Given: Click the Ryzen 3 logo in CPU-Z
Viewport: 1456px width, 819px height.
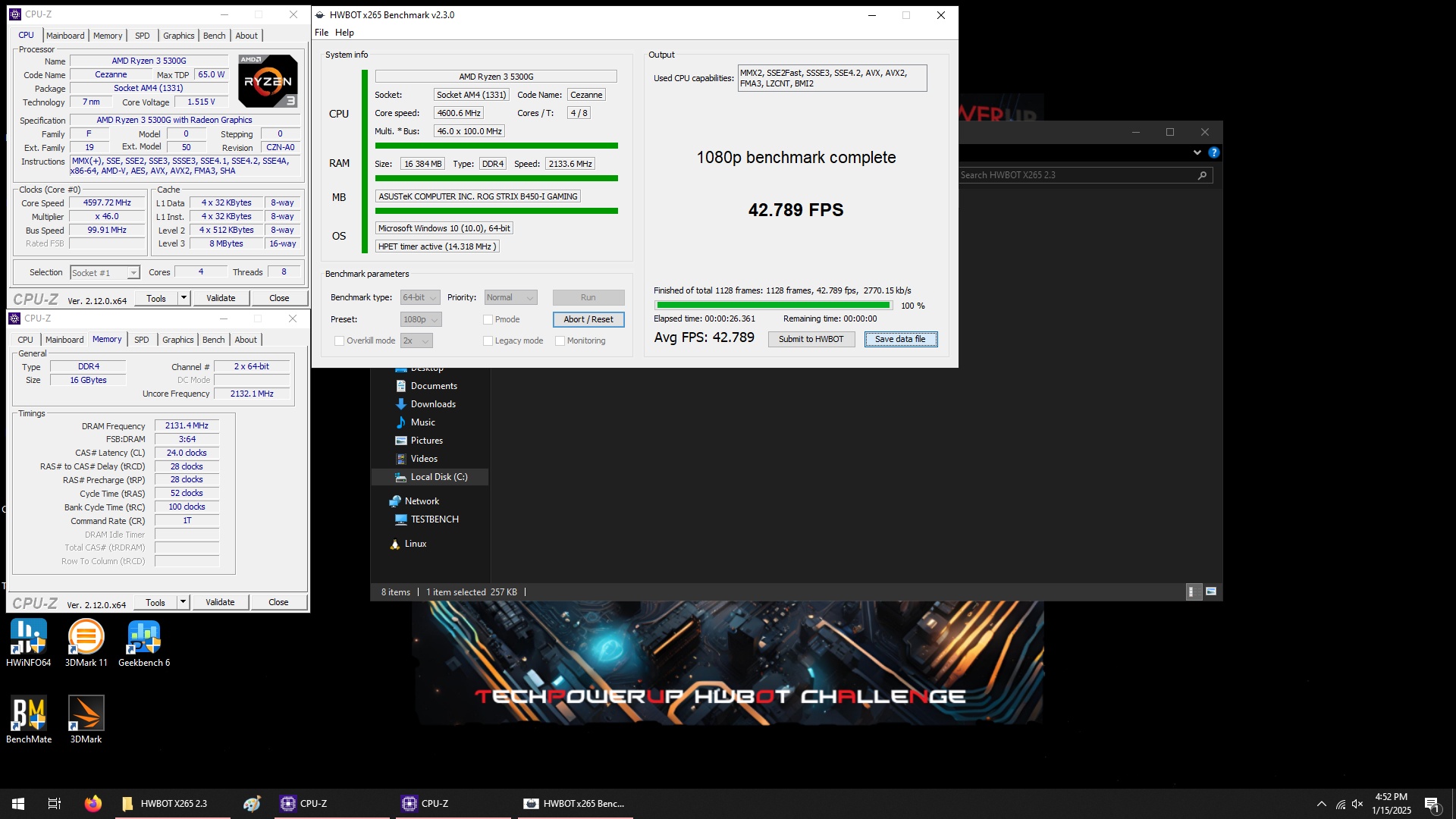Looking at the screenshot, I should pyautogui.click(x=268, y=81).
